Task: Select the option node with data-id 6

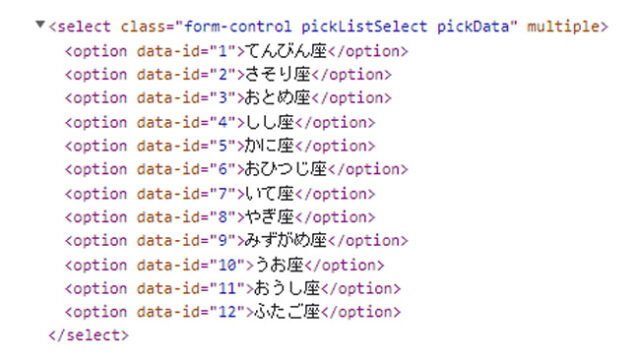Action: click(236, 169)
